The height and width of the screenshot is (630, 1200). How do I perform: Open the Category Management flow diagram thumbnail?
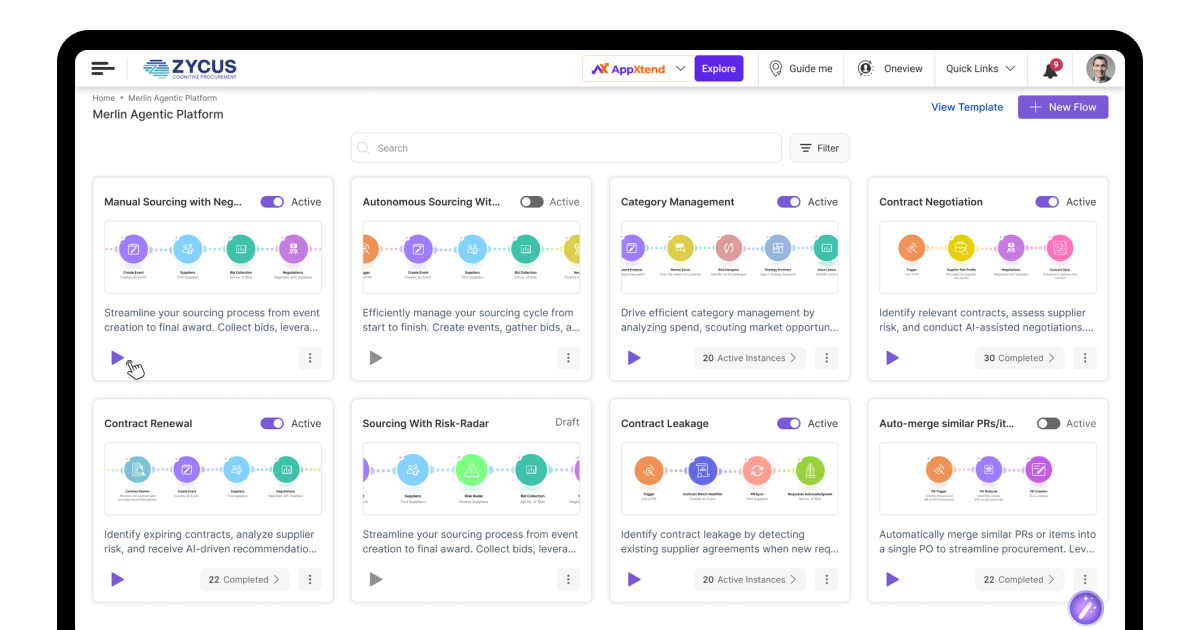click(x=730, y=257)
